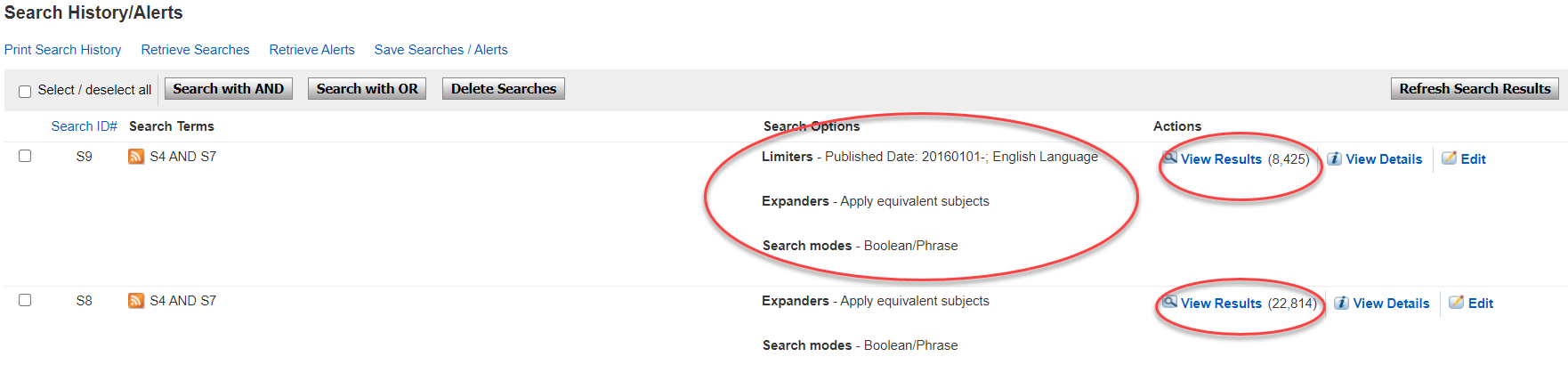The height and width of the screenshot is (381, 1568).
Task: Open Retrieve Searches
Action: pyautogui.click(x=195, y=50)
